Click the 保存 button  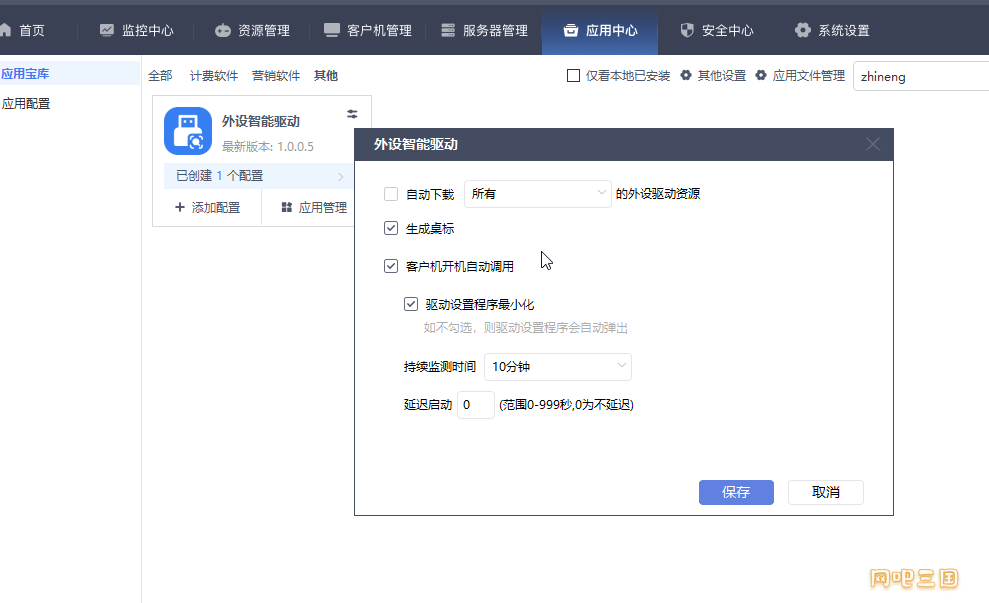click(736, 492)
